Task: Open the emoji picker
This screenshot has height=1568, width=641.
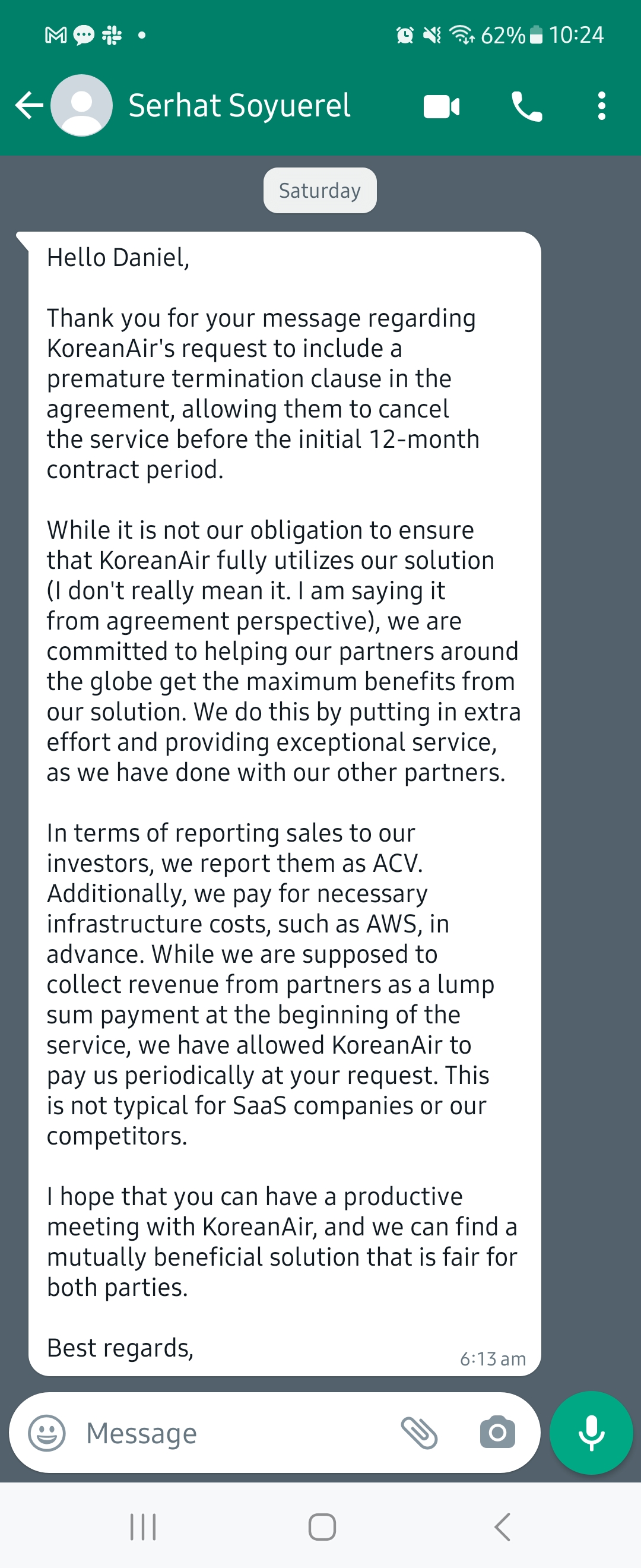Action: click(x=47, y=1433)
